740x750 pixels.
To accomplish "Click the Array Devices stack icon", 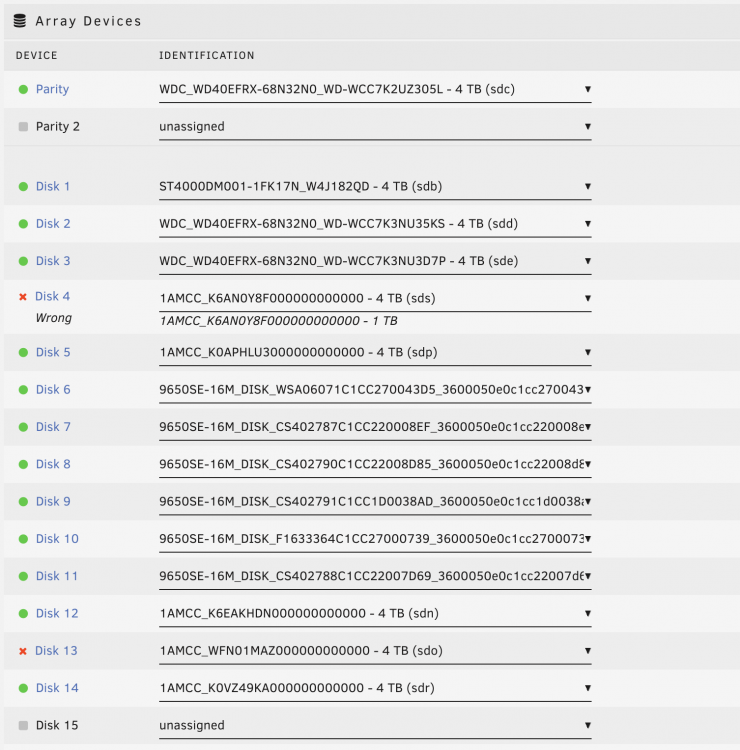I will point(20,21).
